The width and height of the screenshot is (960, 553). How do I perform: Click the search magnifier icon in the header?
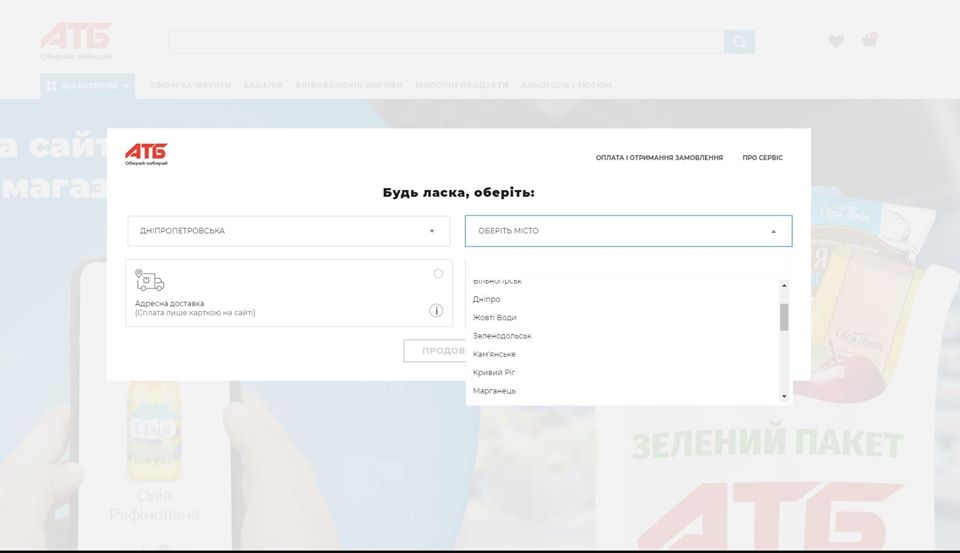[x=740, y=42]
